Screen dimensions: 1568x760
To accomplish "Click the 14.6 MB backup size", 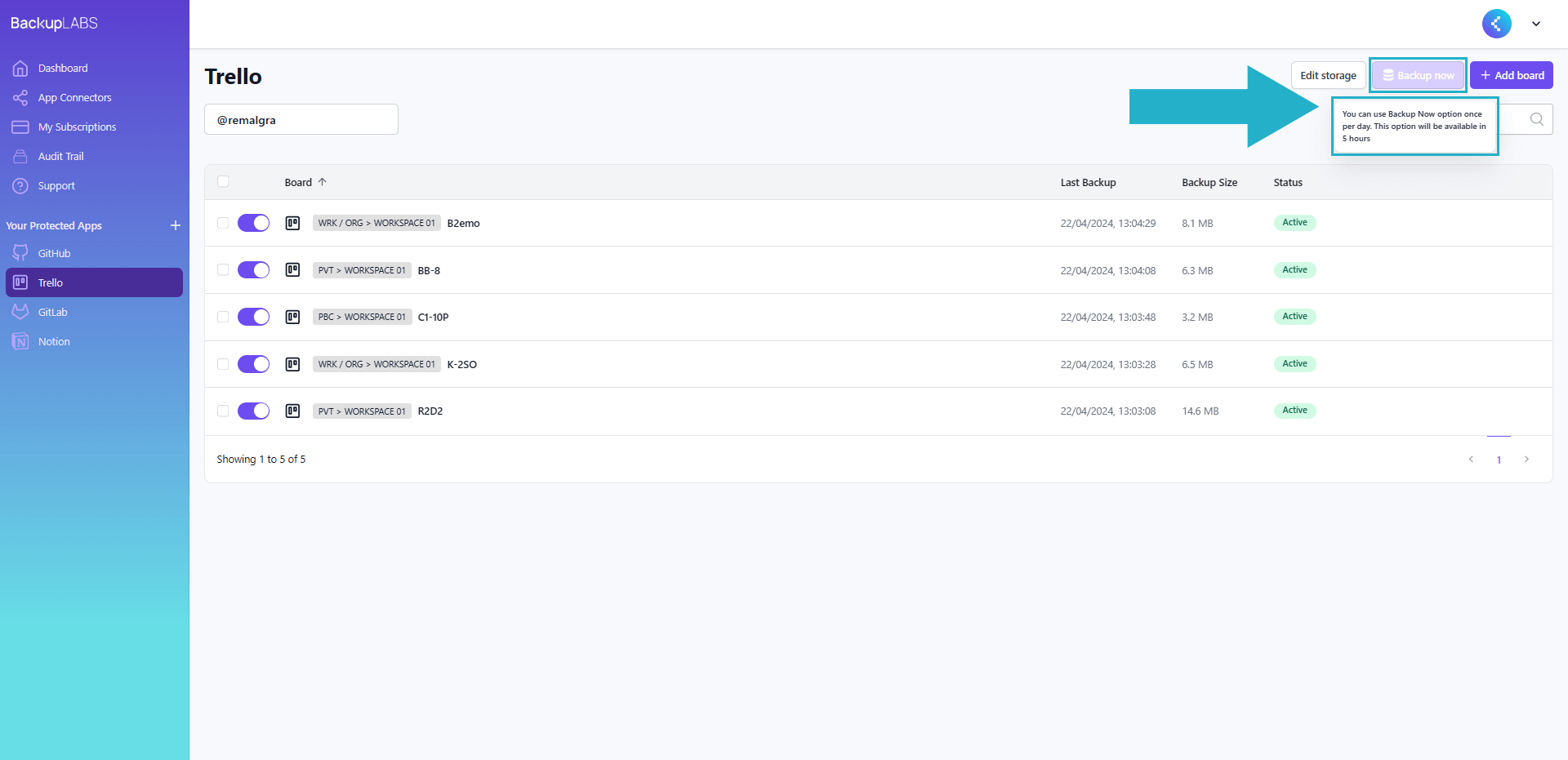I will pyautogui.click(x=1200, y=411).
